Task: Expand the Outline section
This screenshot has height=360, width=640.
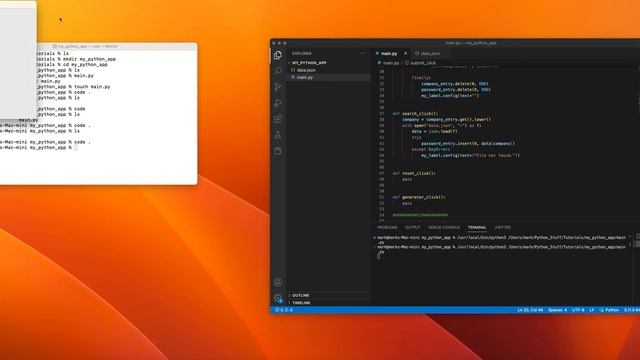Action: [x=300, y=295]
